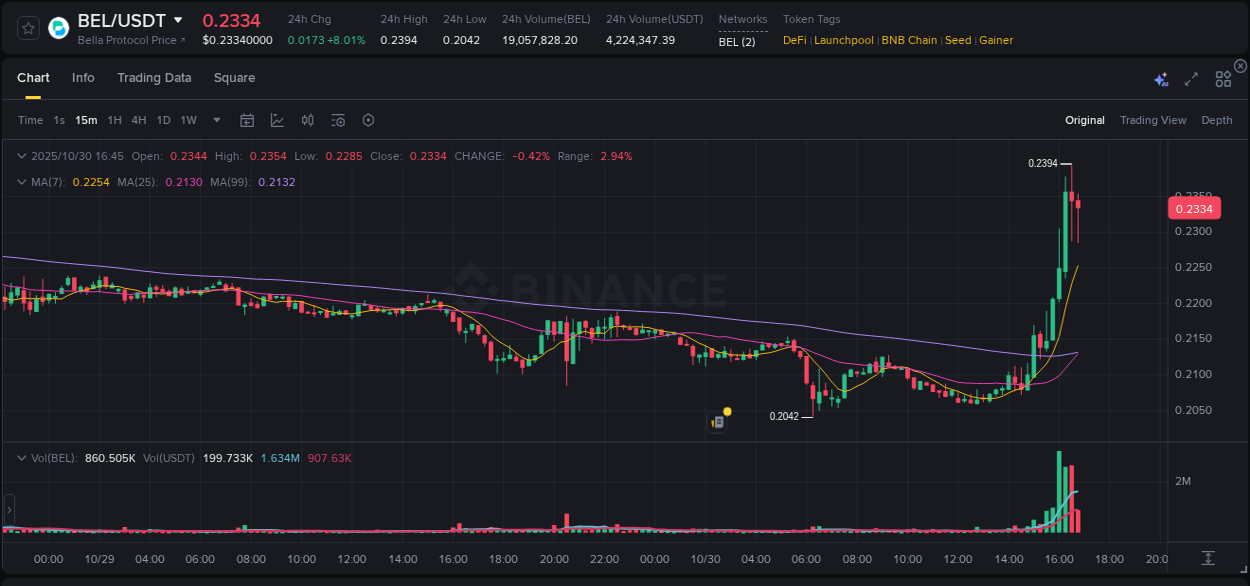Select the 1H timeframe
Image resolution: width=1250 pixels, height=586 pixels.
[x=115, y=119]
